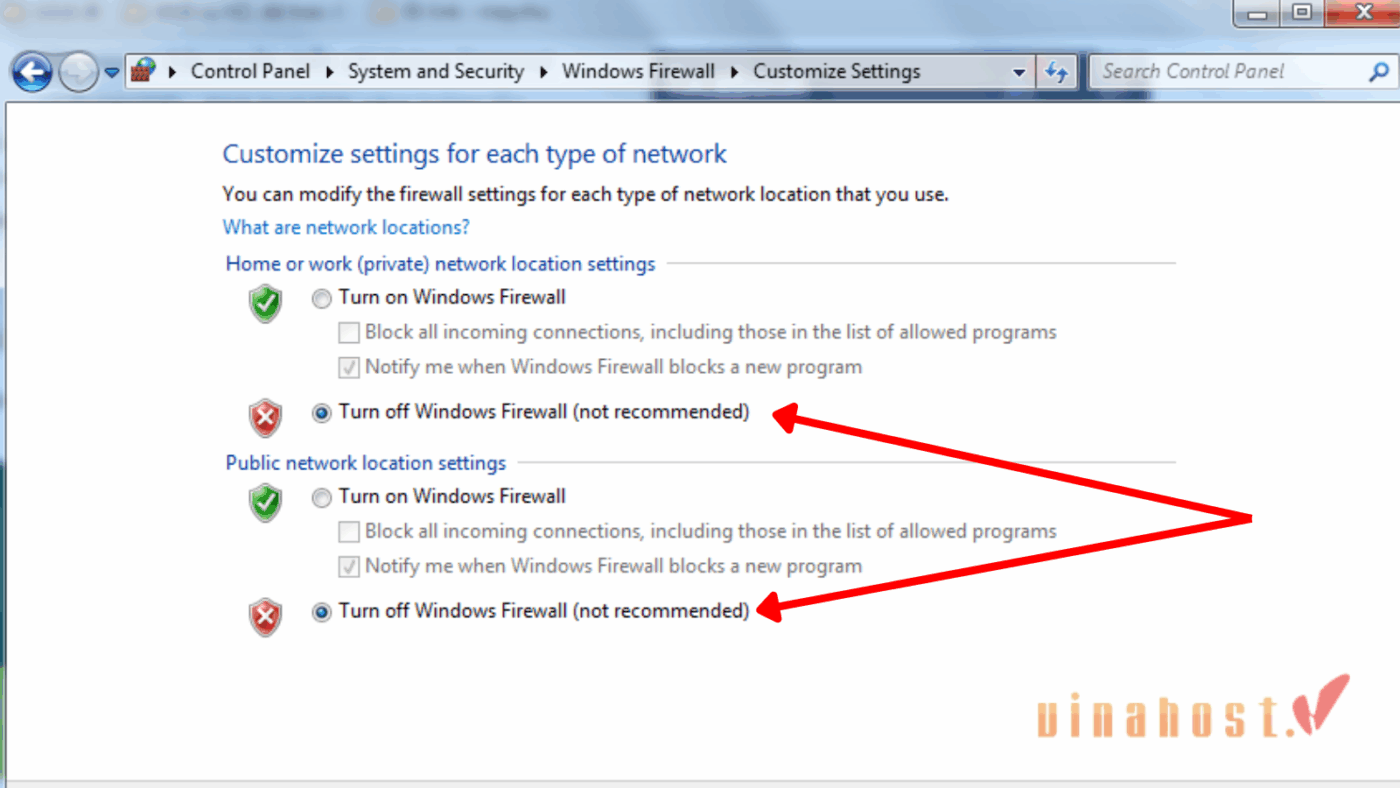Maximize the window using the title bar button
The height and width of the screenshot is (788, 1400).
click(1301, 13)
